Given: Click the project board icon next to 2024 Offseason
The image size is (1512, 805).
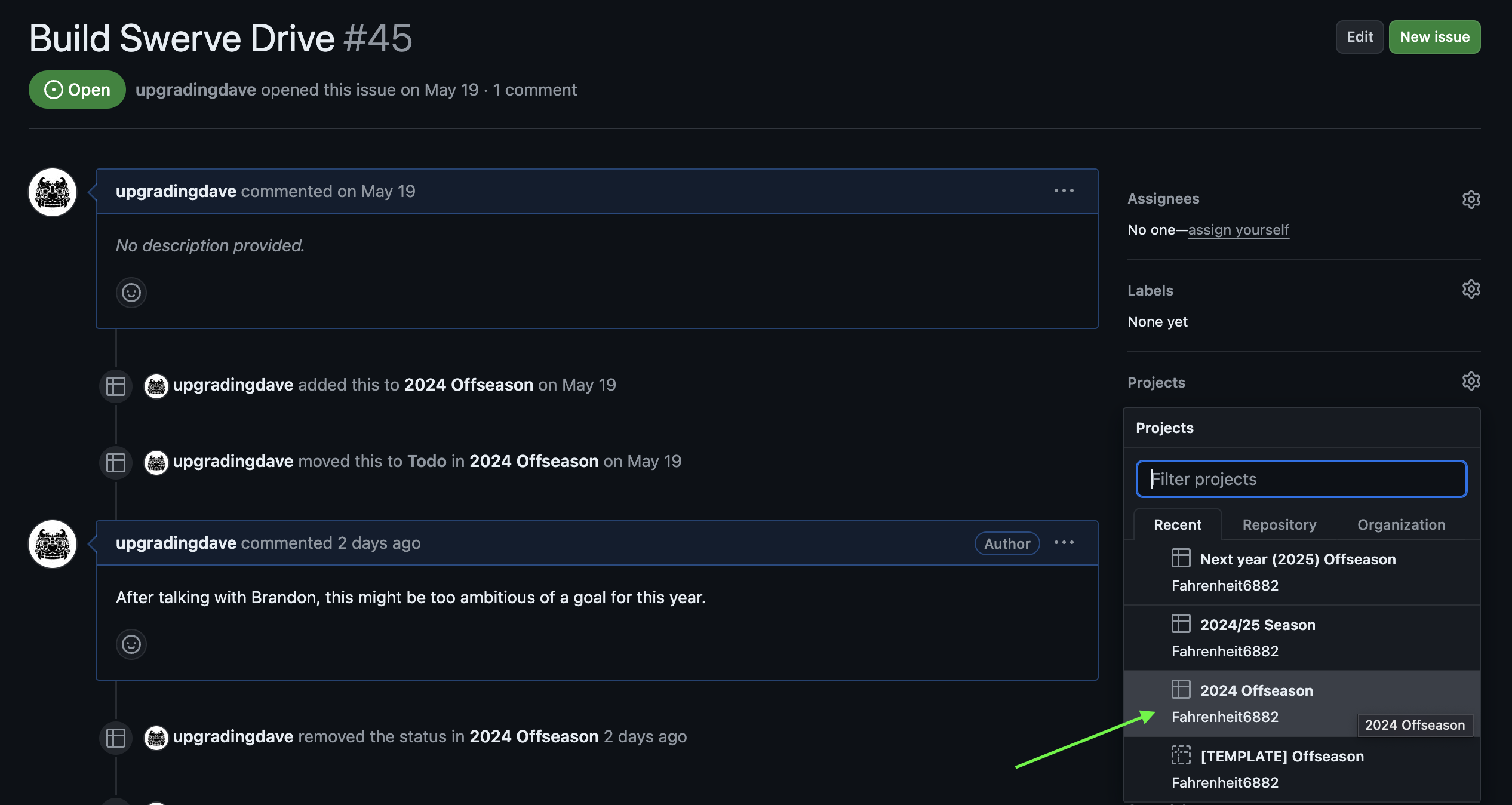Looking at the screenshot, I should tap(1181, 689).
